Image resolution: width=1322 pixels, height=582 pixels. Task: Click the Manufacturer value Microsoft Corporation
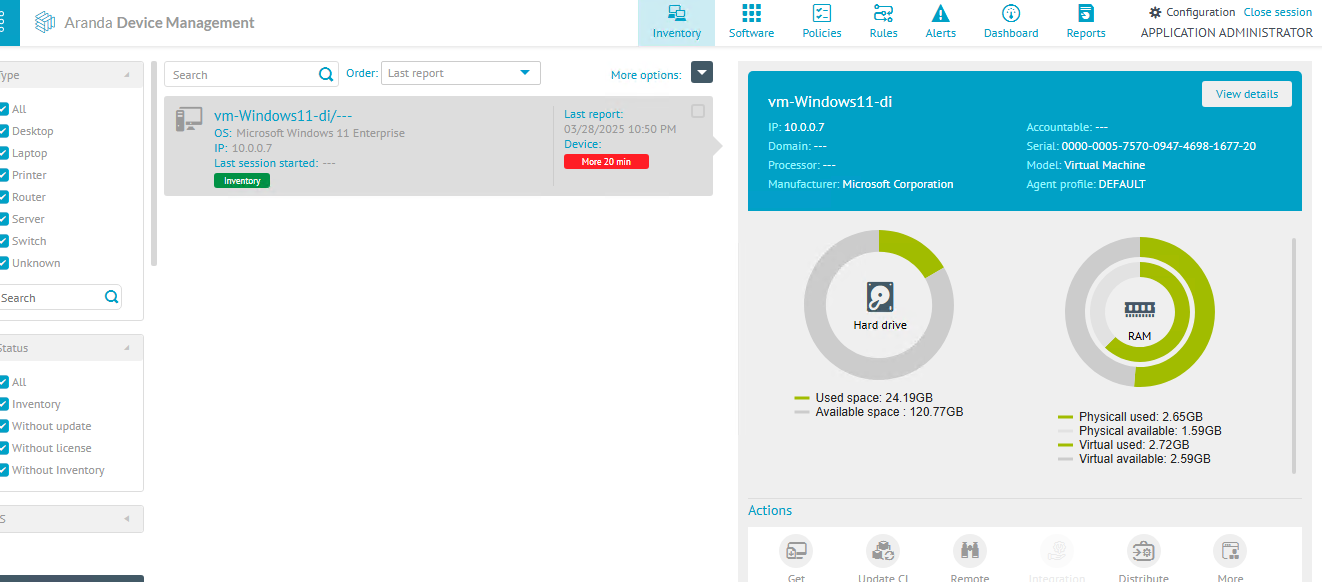(x=898, y=184)
